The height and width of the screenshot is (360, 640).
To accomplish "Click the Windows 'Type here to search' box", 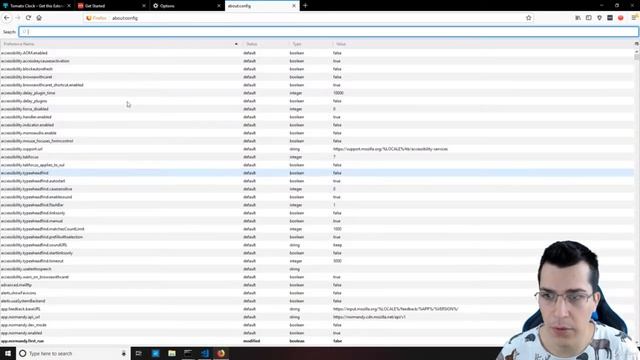I will coord(72,353).
